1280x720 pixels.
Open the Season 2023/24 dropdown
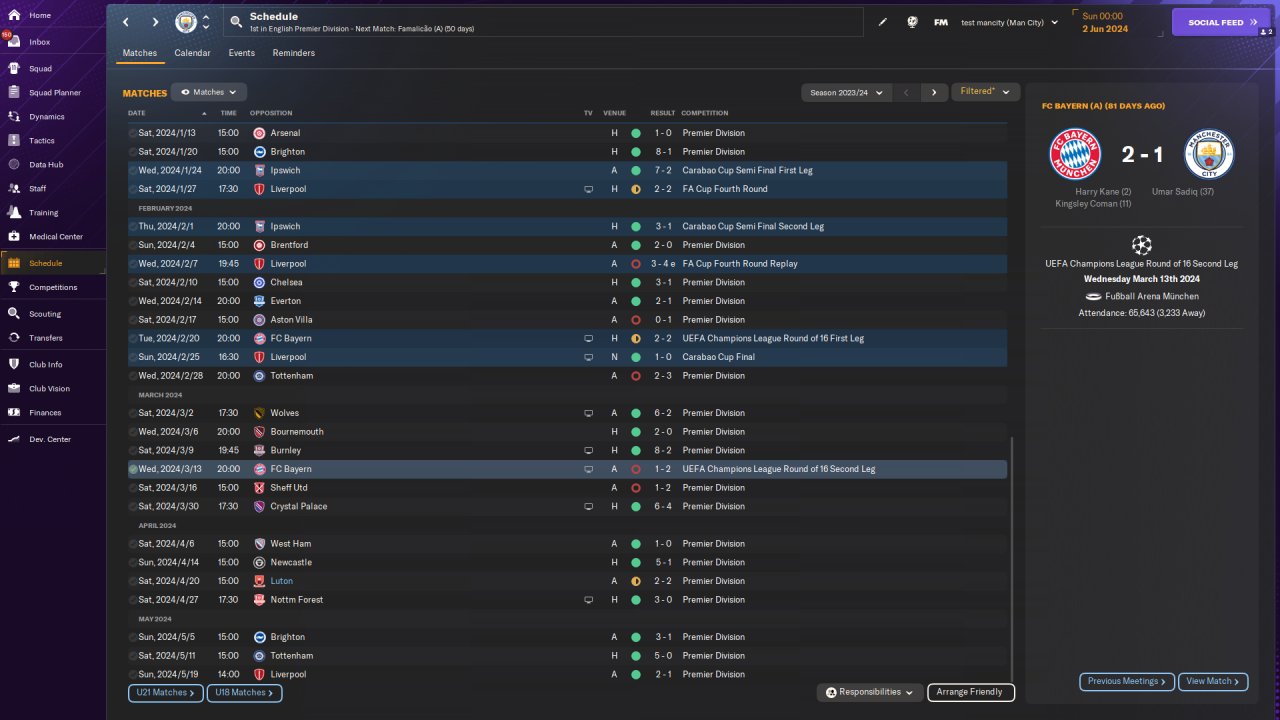[846, 92]
